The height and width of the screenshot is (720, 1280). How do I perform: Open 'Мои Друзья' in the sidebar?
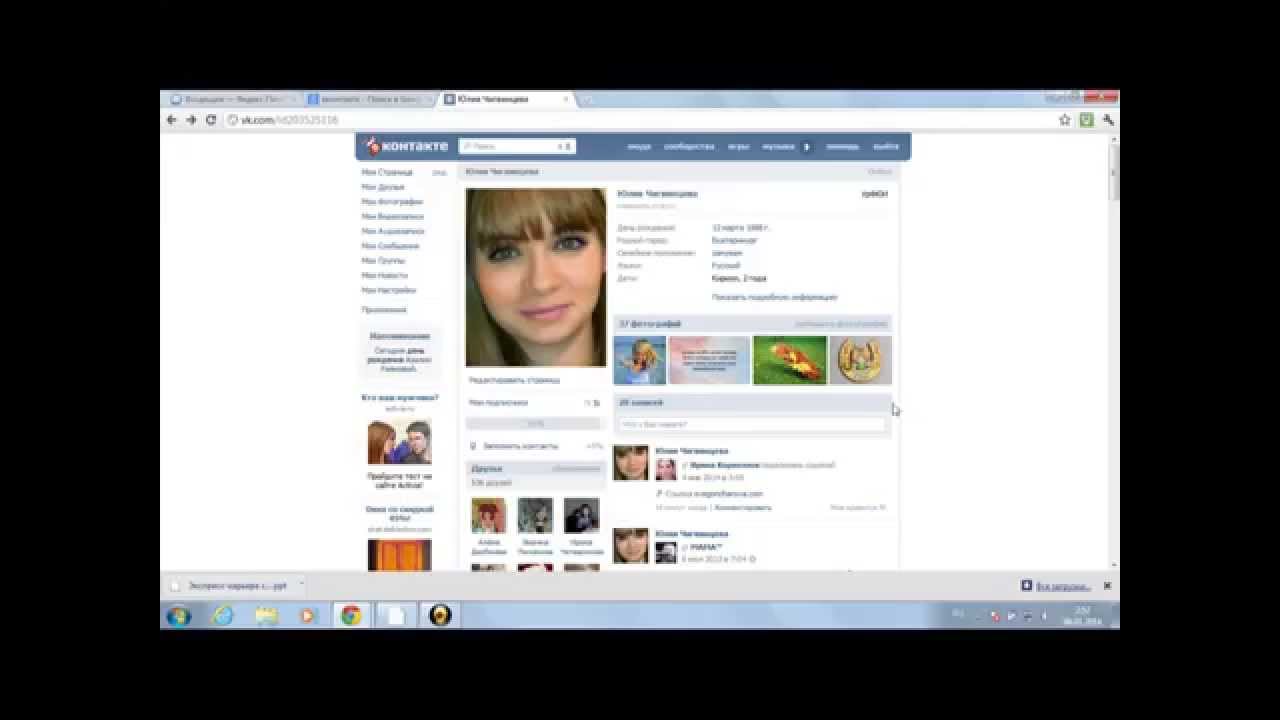click(x=383, y=187)
